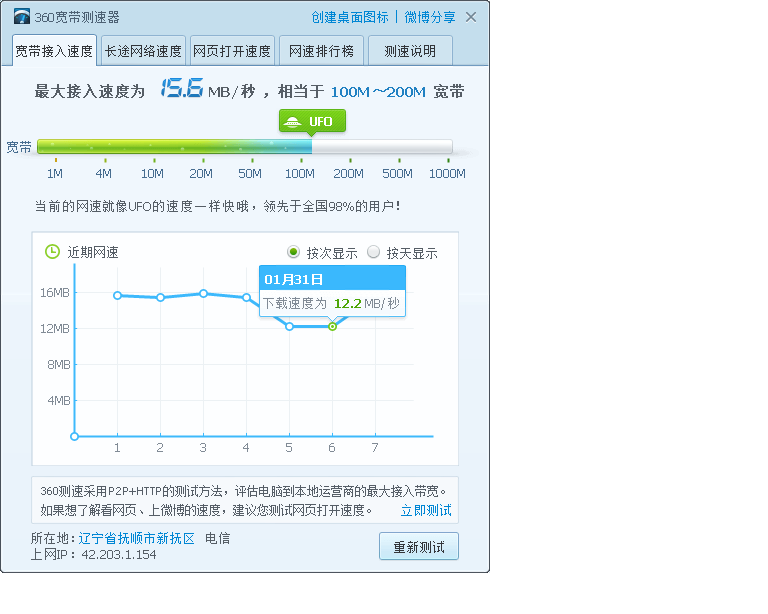This screenshot has height=614, width=768.
Task: Click the highlighted data point at test 6
Action: (x=332, y=326)
